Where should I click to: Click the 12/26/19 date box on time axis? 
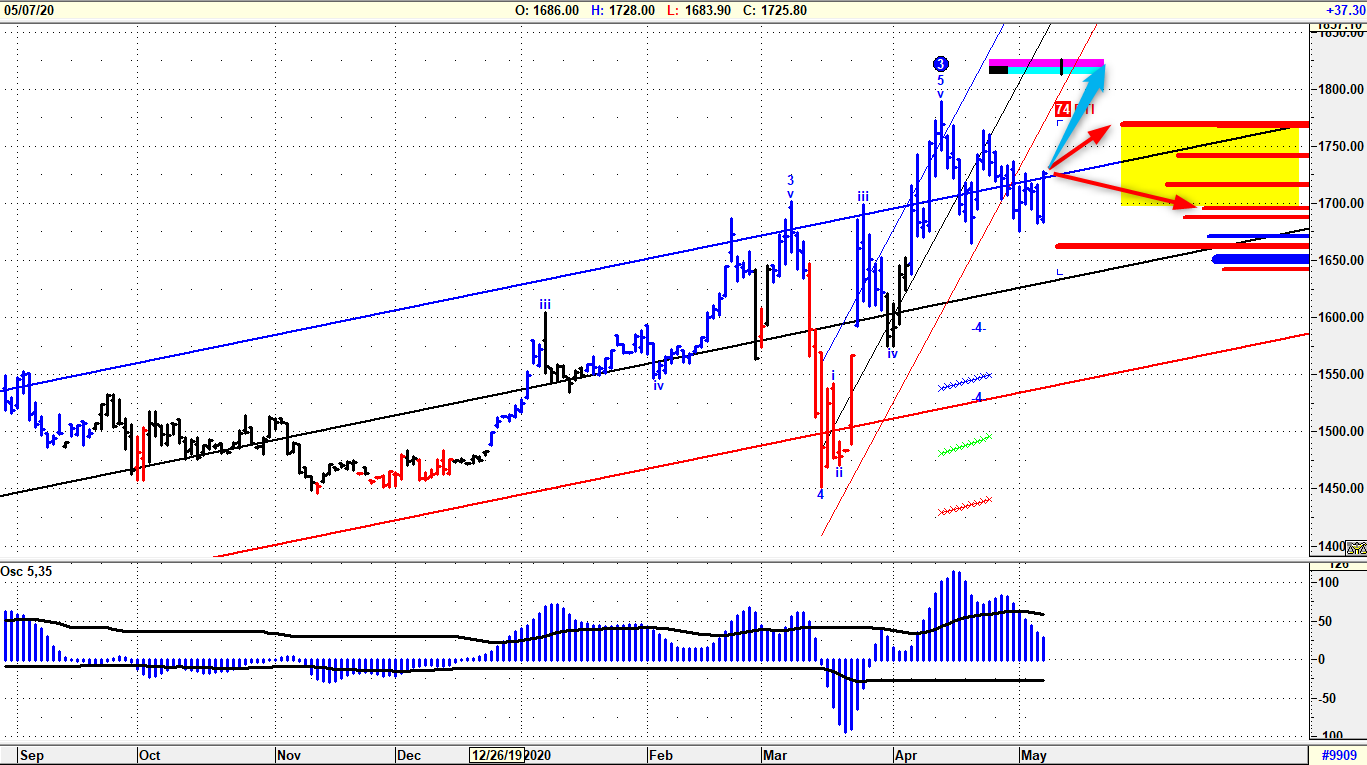coord(495,755)
